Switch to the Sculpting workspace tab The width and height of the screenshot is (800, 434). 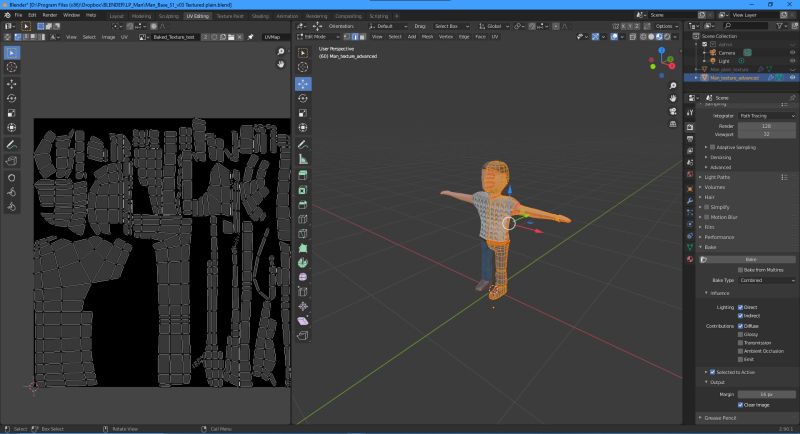point(168,16)
